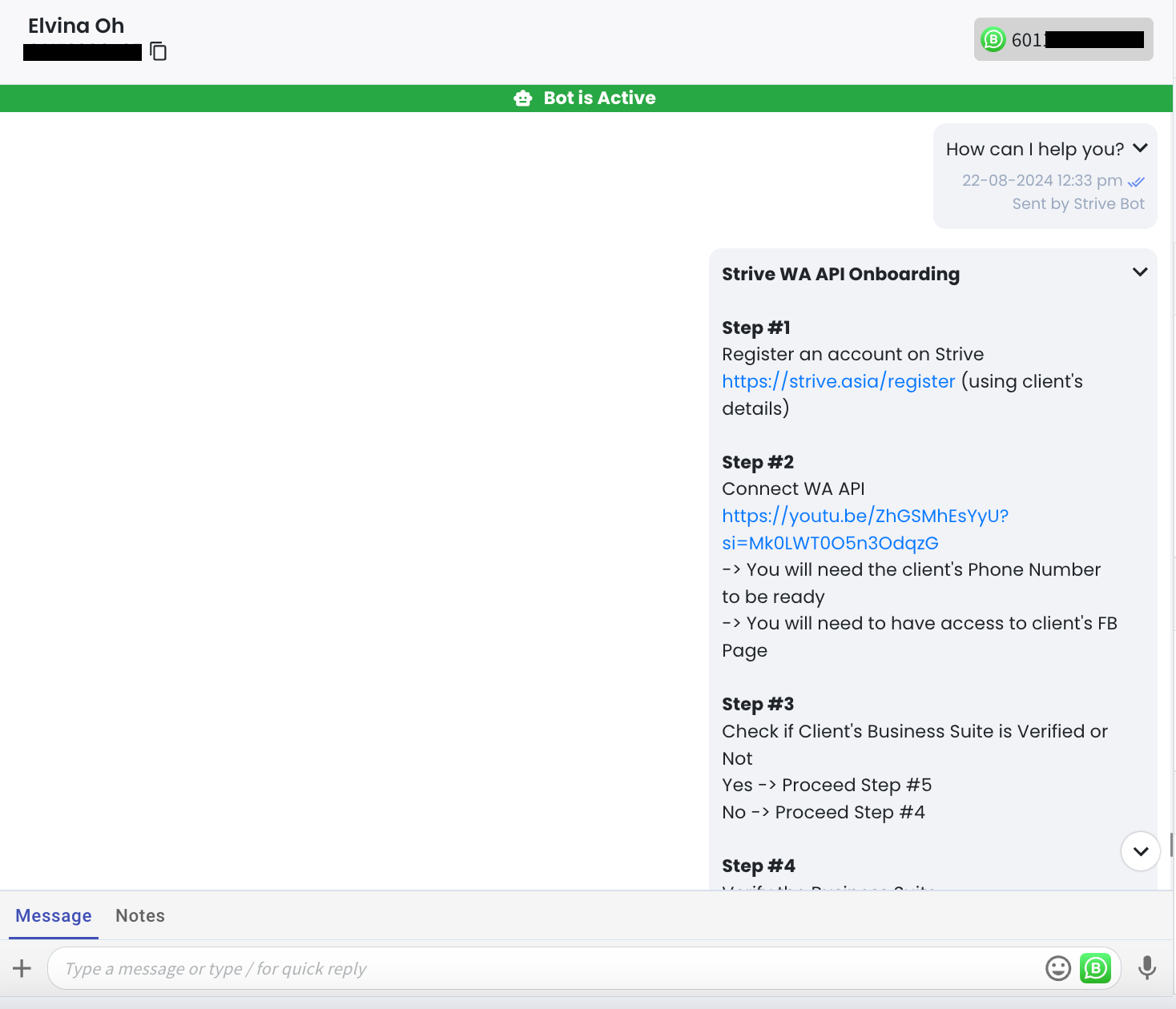Open options chevron on Strive WA API Onboarding message
The height and width of the screenshot is (1009, 1176).
click(1140, 272)
